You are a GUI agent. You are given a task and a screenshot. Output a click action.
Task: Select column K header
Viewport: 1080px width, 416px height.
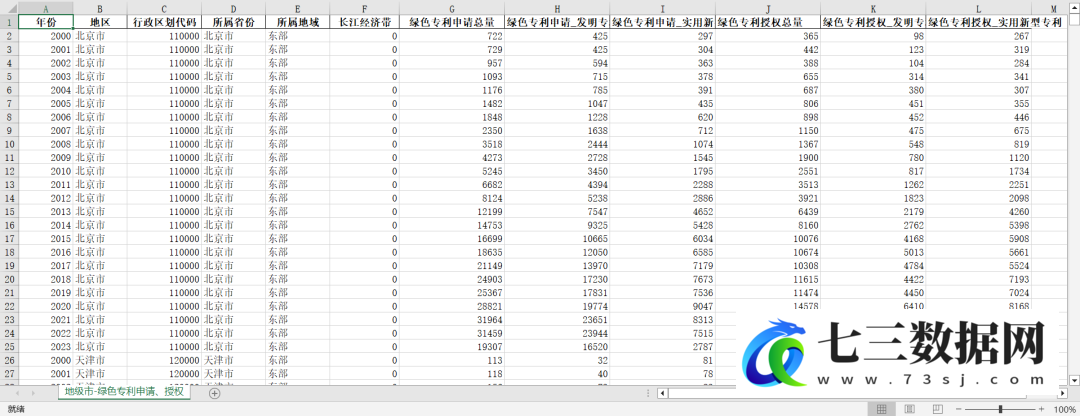(x=873, y=9)
